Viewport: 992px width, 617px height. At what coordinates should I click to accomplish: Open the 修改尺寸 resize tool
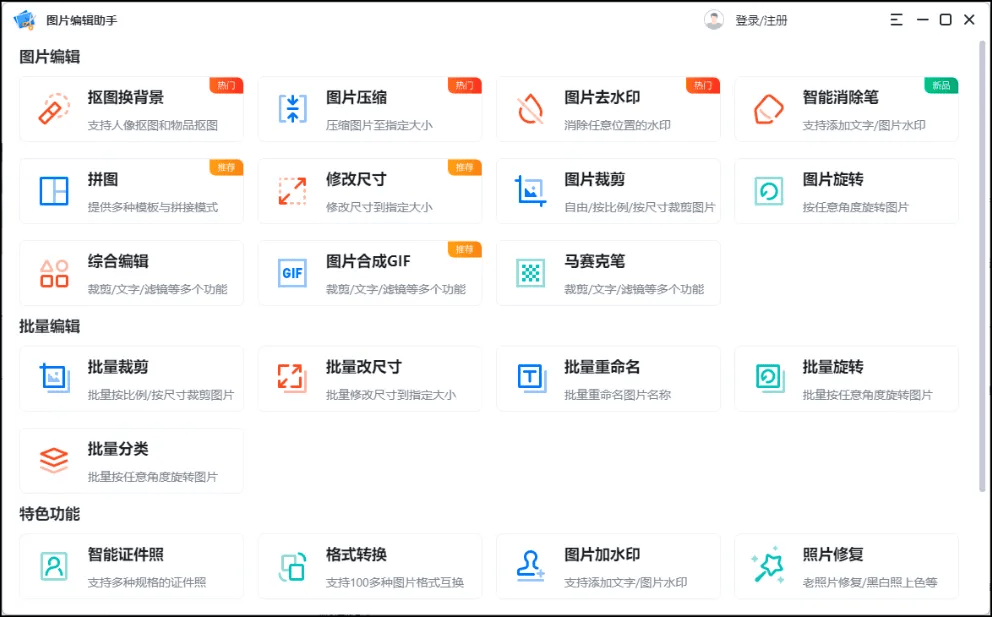(370, 191)
